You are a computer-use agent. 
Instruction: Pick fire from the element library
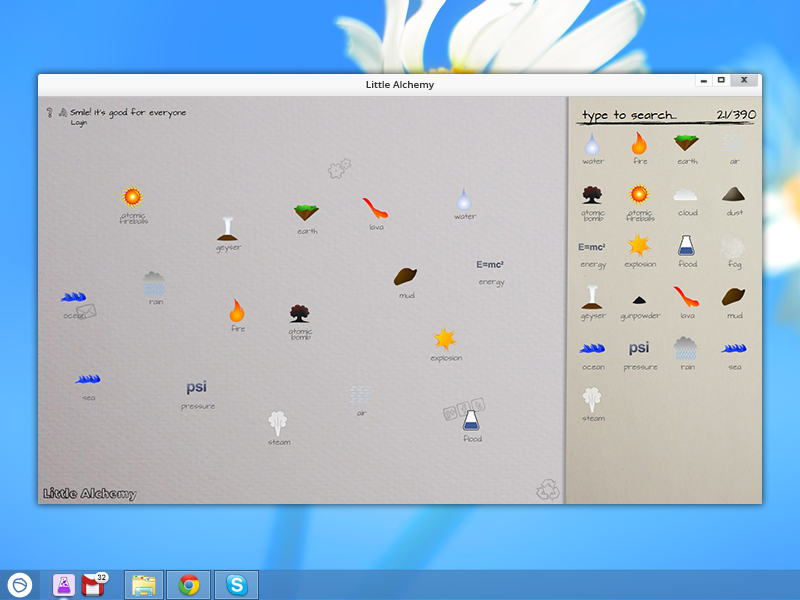[639, 148]
